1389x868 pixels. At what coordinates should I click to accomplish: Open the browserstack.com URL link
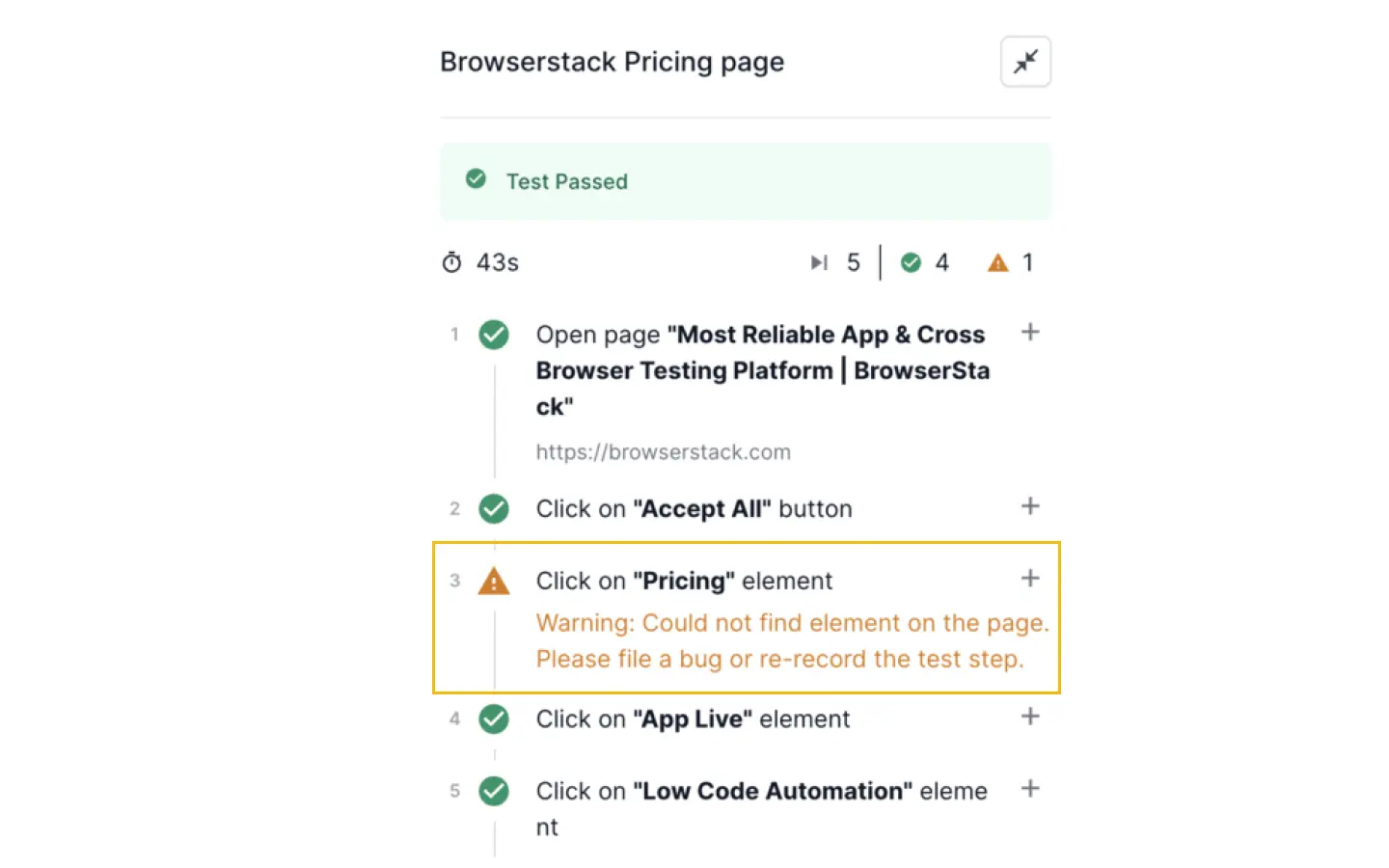coord(663,452)
